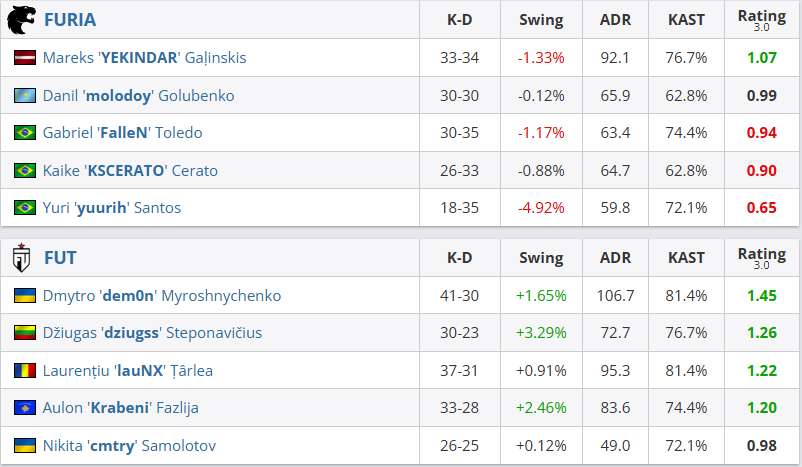The width and height of the screenshot is (802, 467).
Task: Click the FUT team shield logo
Action: [x=21, y=258]
